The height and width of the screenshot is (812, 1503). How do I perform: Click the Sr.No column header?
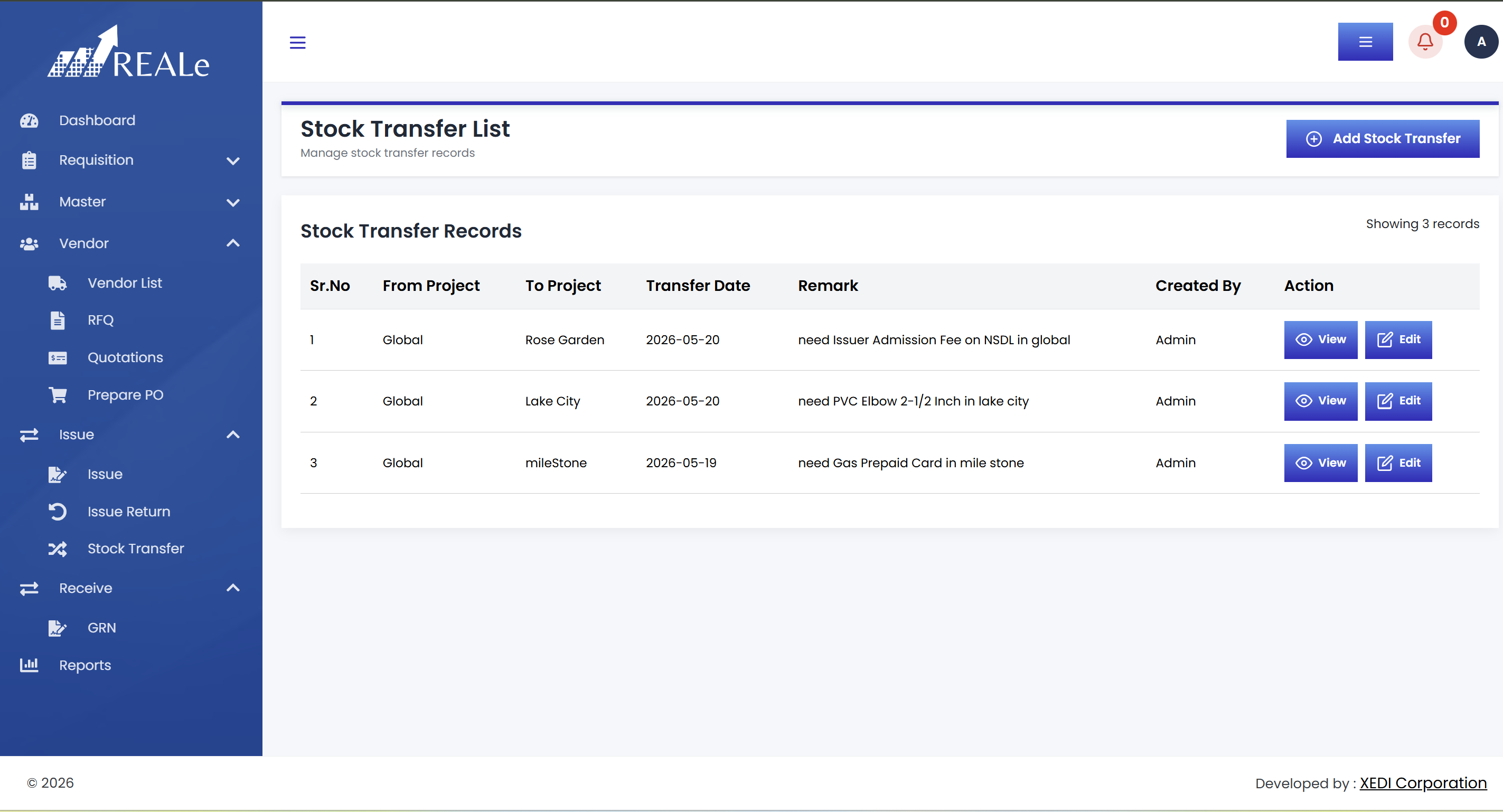coord(330,286)
